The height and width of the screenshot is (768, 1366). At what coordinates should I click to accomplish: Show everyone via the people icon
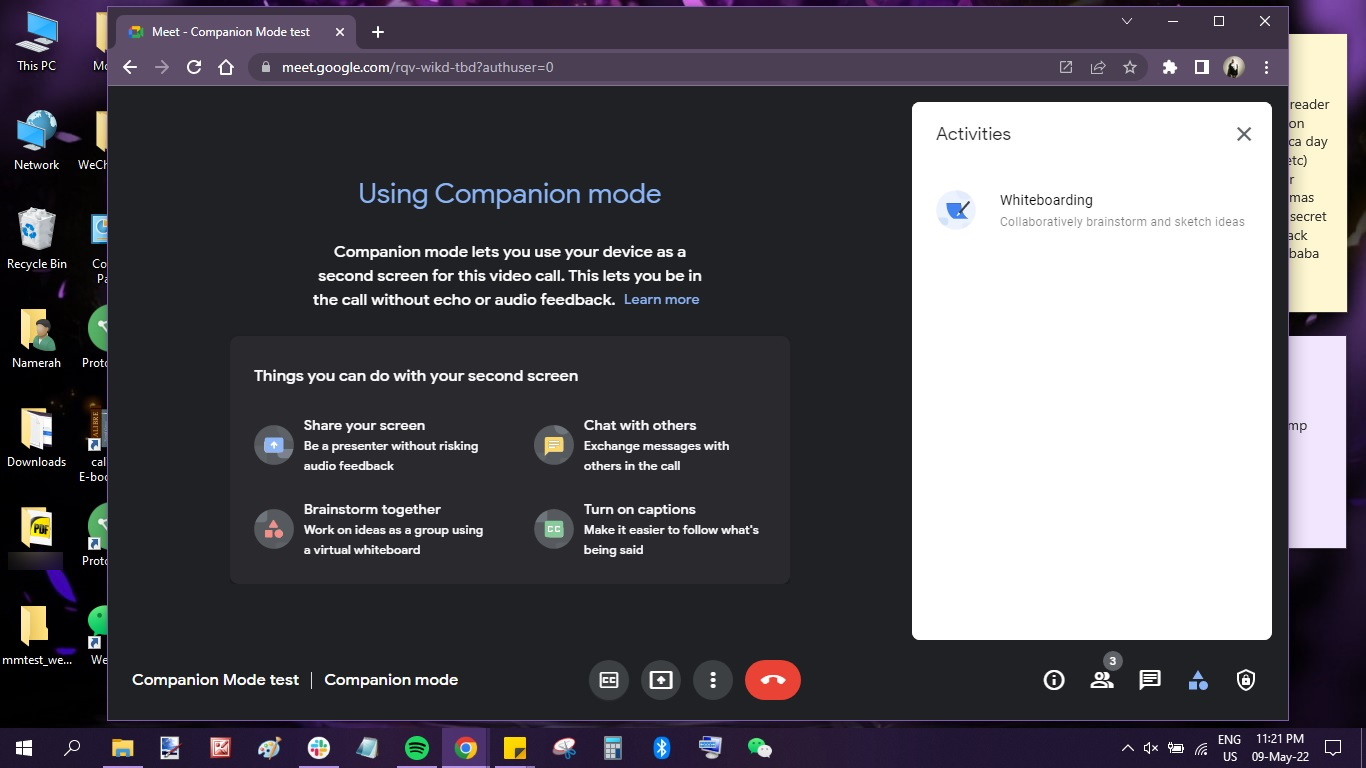1102,680
